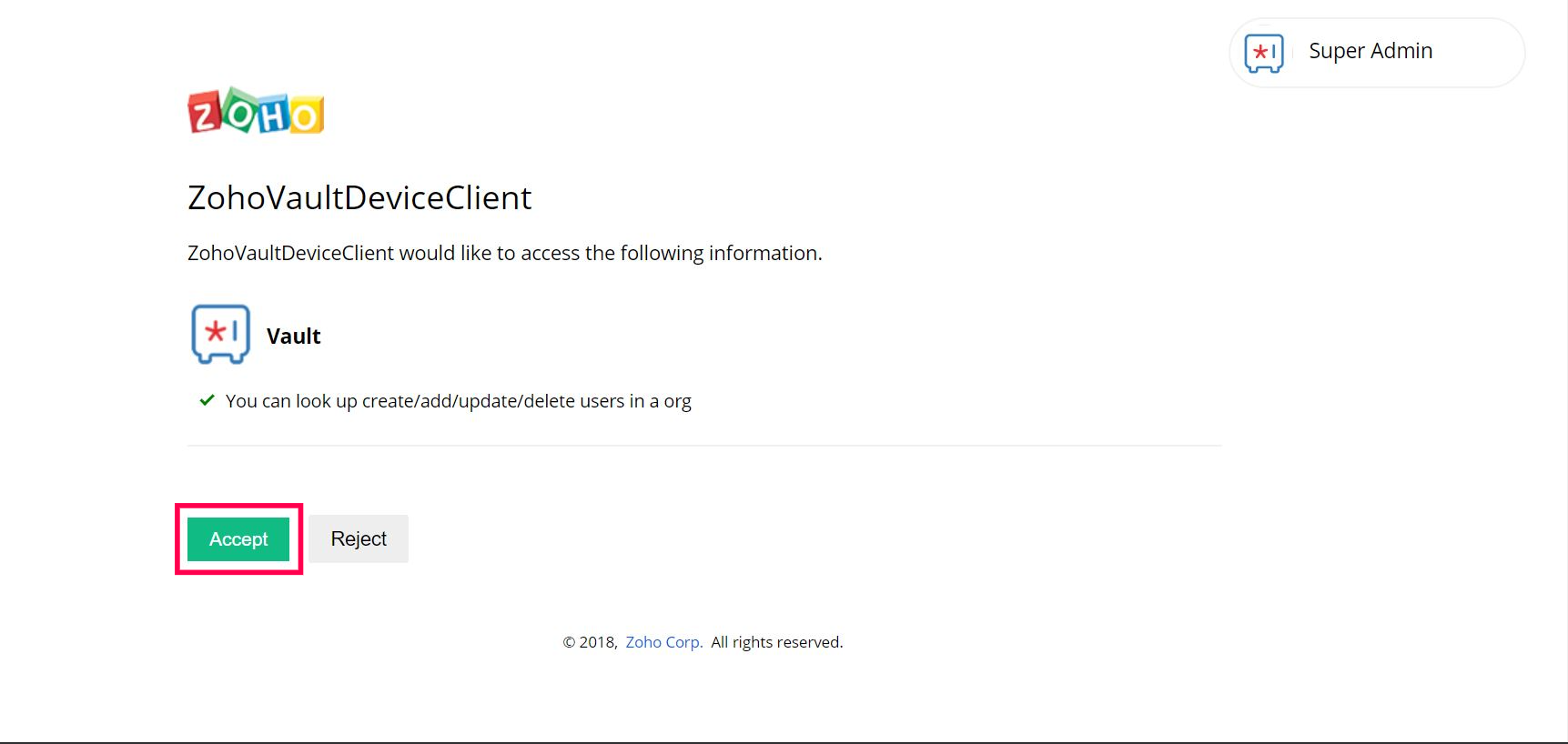The height and width of the screenshot is (744, 1568).
Task: Click the green O tile in Zoho logo
Action: click(x=241, y=113)
